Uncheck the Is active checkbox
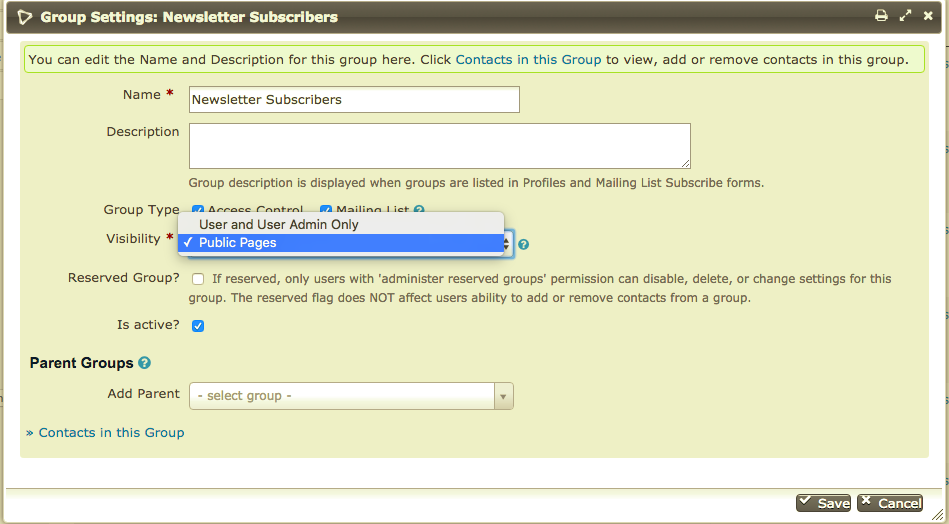The height and width of the screenshot is (524, 949). click(x=198, y=326)
